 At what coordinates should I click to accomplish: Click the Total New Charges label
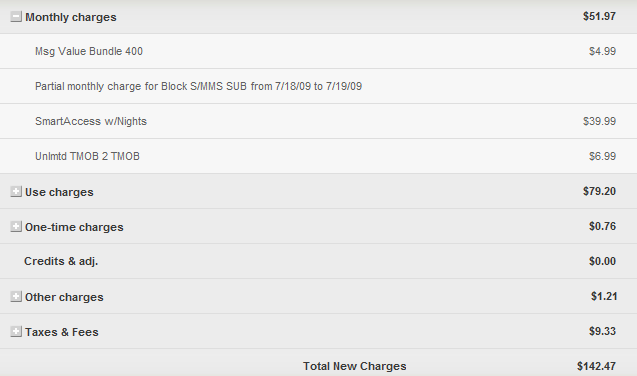point(355,366)
